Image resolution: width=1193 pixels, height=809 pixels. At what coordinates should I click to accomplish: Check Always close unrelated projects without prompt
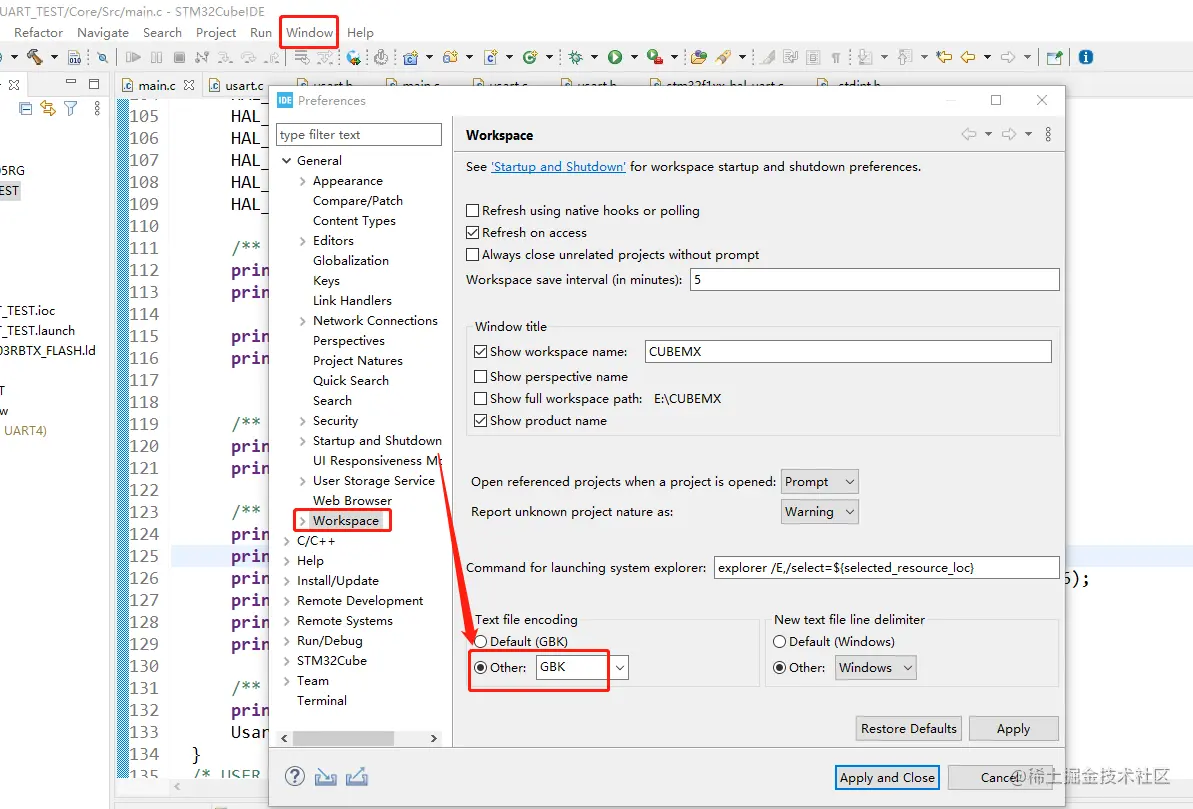[x=472, y=254]
